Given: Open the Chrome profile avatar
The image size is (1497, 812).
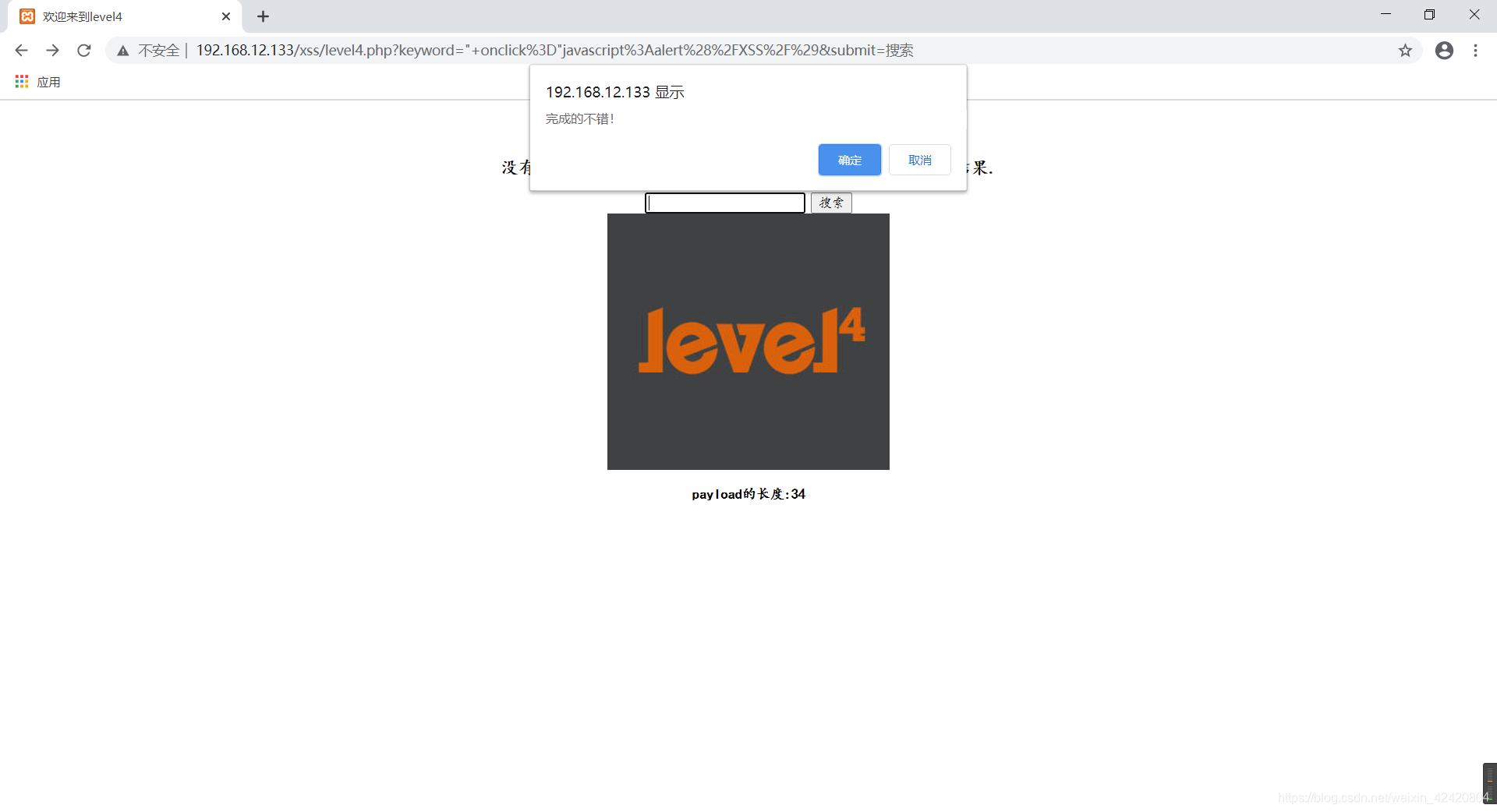Looking at the screenshot, I should click(x=1444, y=51).
